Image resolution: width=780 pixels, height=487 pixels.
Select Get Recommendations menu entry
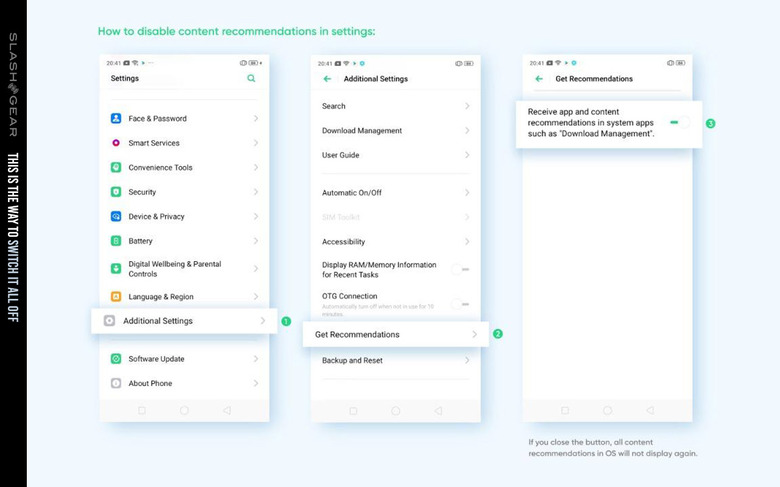pos(395,334)
